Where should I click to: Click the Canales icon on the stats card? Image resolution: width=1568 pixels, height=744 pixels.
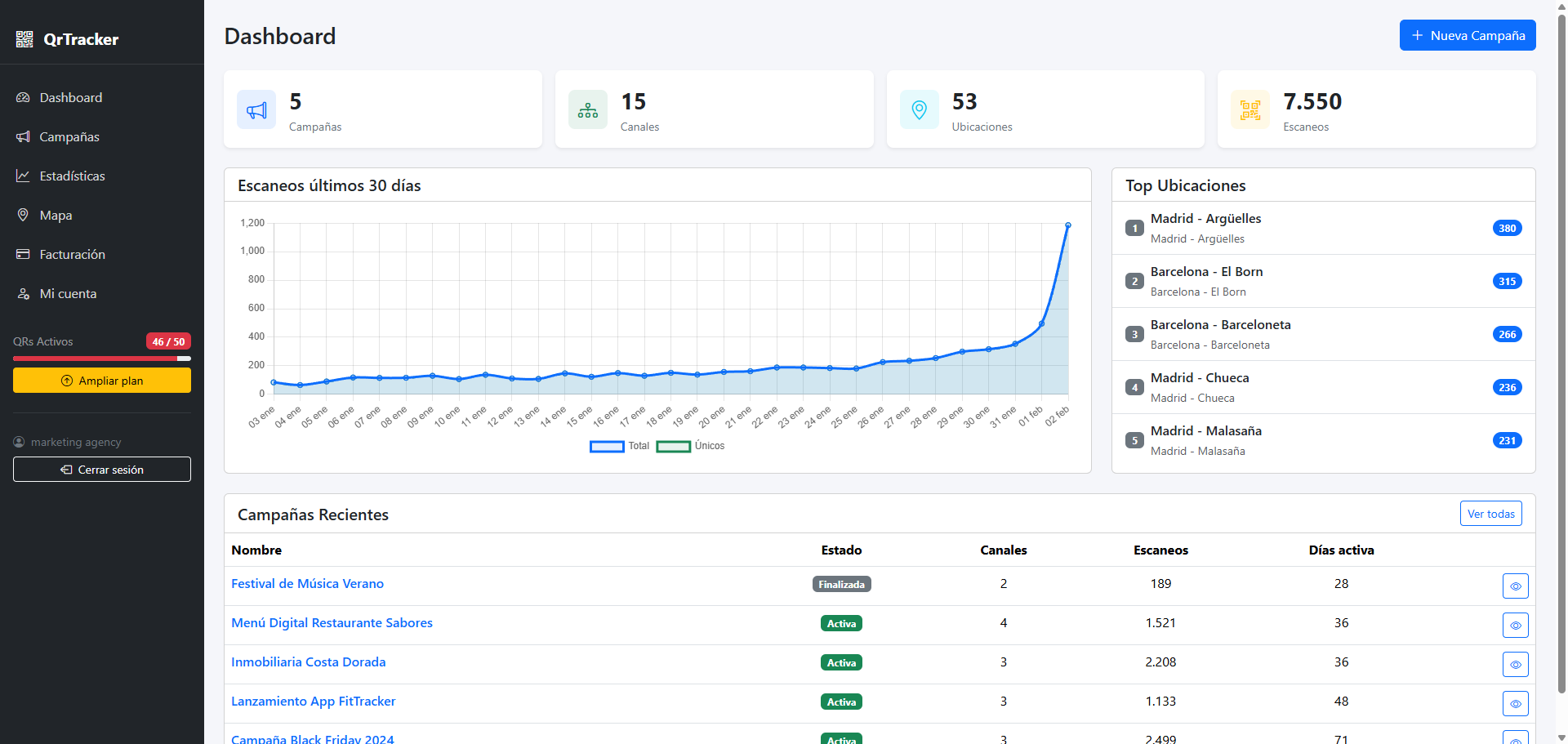(x=587, y=109)
